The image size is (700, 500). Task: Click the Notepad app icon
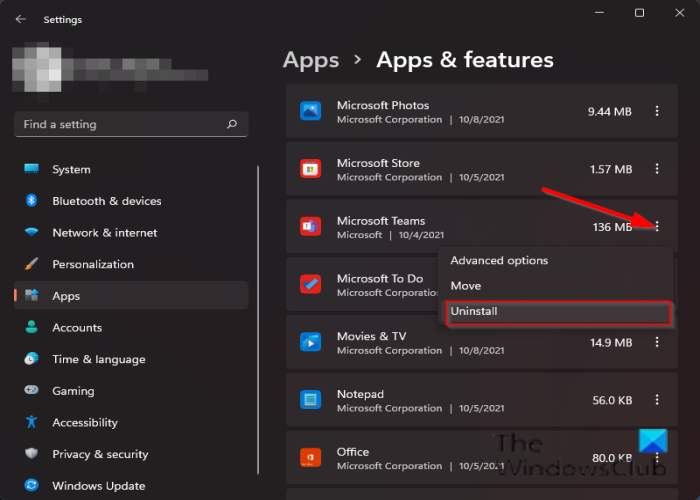point(310,401)
